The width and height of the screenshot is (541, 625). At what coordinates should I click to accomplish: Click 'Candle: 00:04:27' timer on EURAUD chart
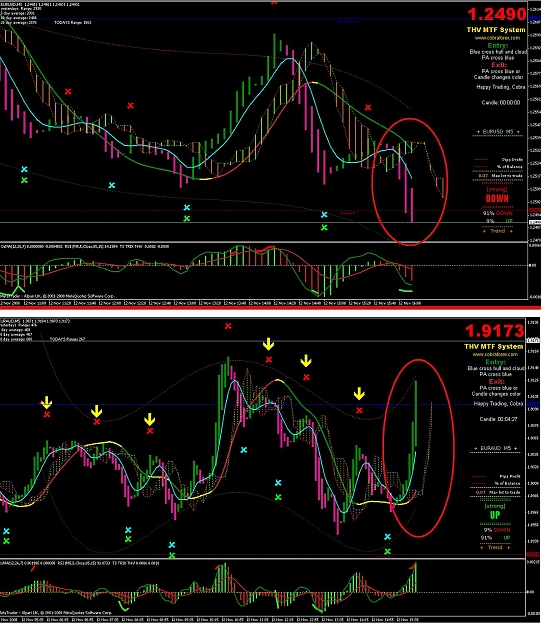498,419
